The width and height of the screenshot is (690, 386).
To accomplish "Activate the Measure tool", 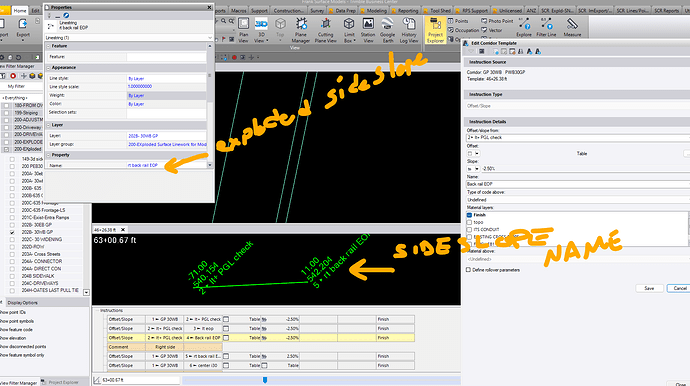I will click(572, 27).
